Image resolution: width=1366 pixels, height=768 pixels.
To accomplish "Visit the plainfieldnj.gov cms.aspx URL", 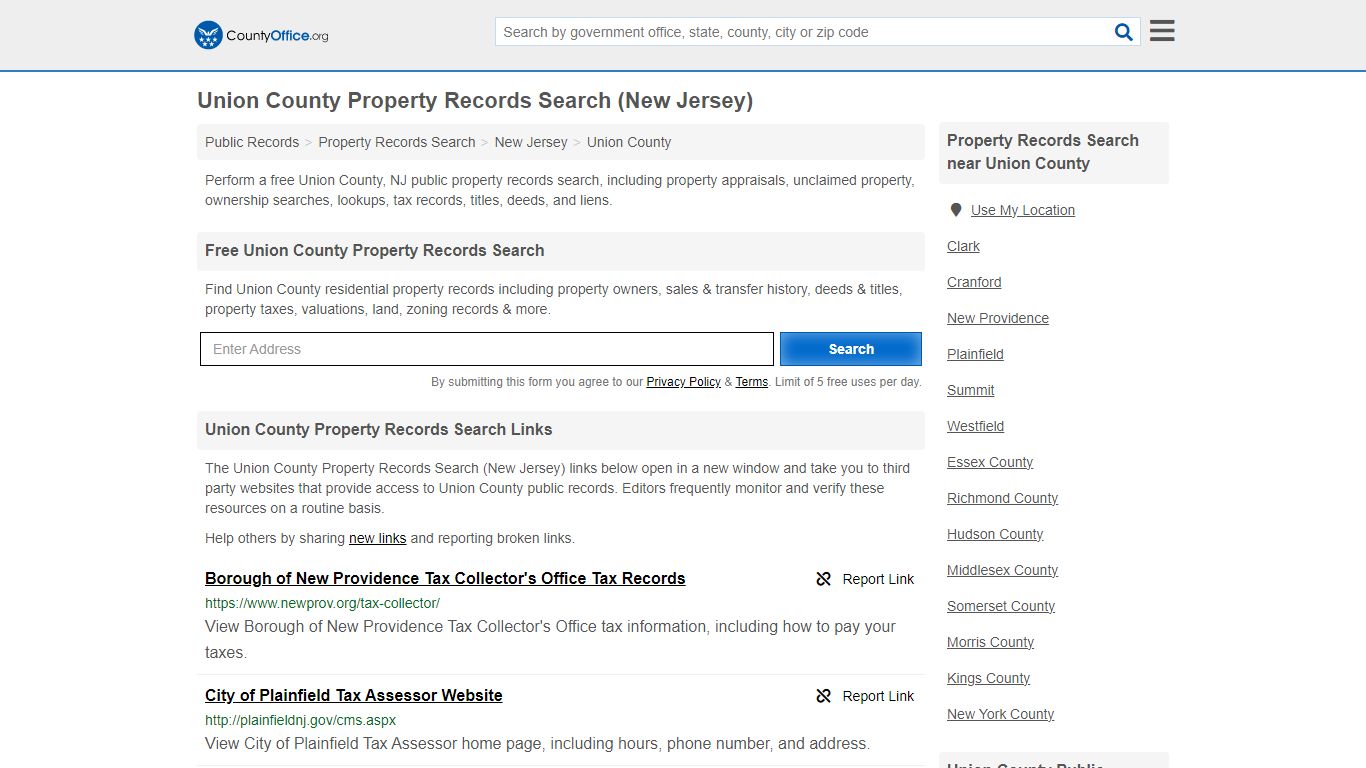I will point(300,720).
